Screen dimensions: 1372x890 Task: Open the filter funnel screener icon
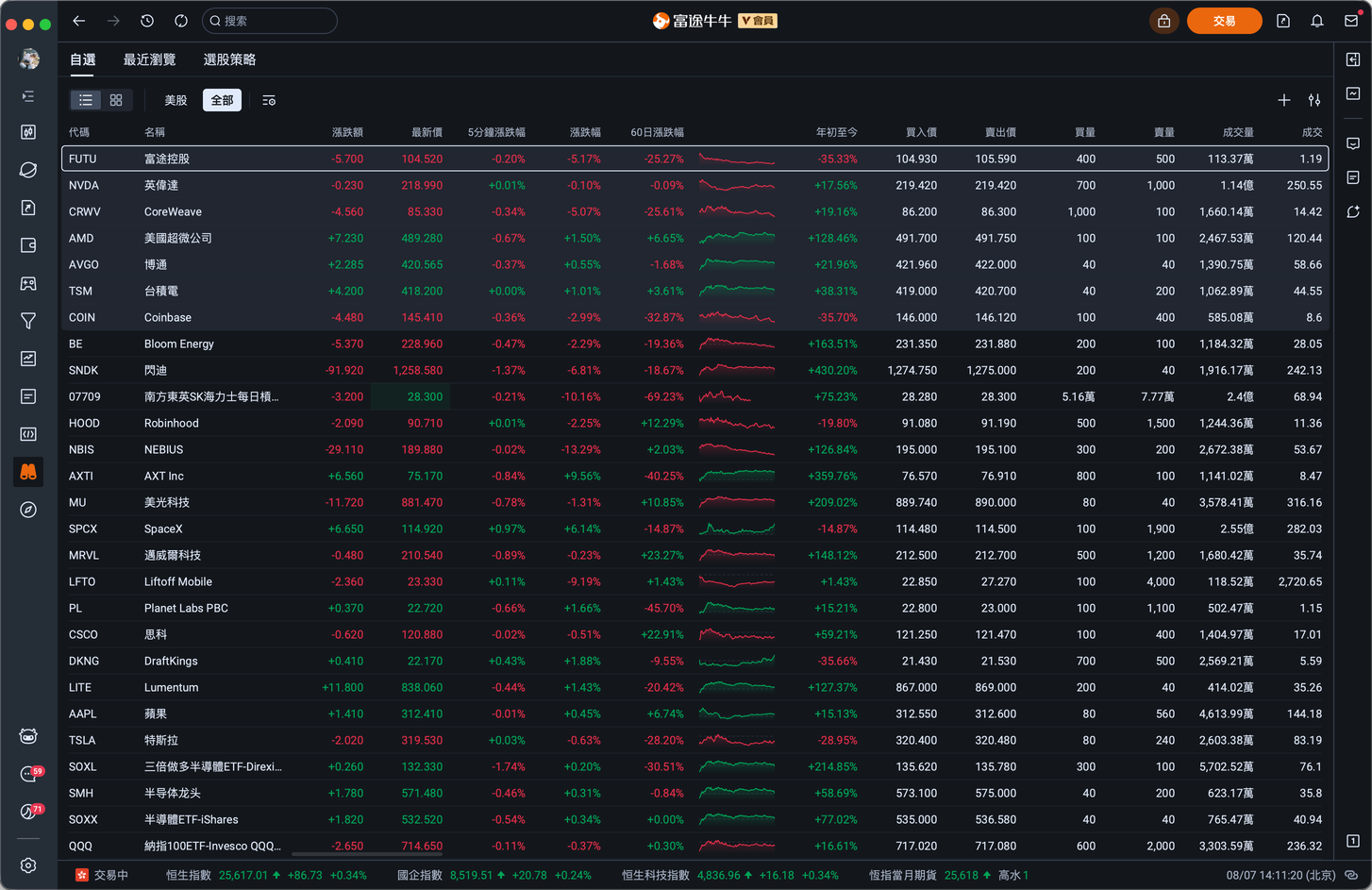[x=28, y=321]
